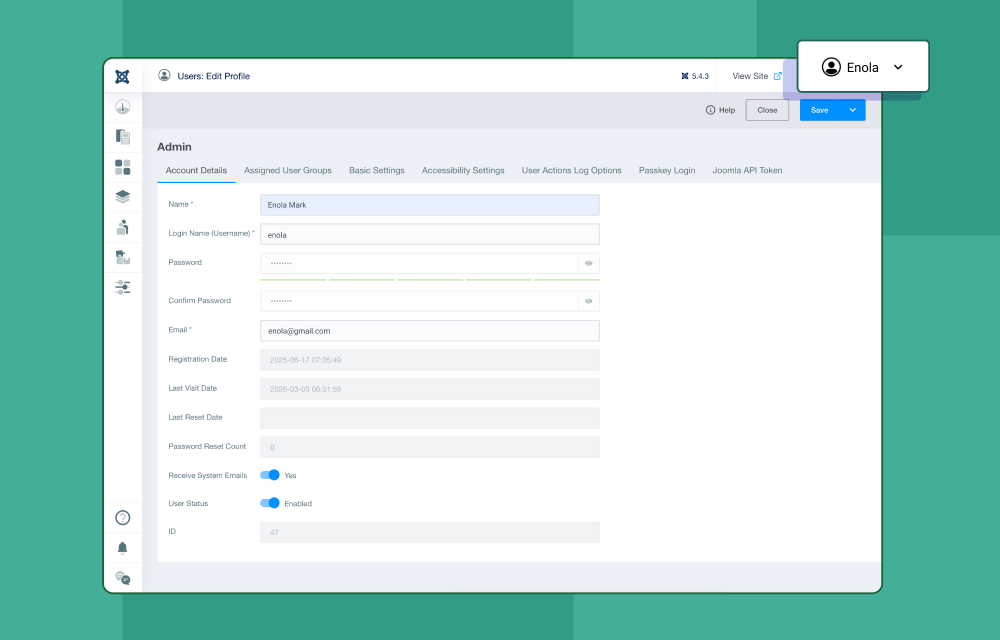Viewport: 1000px width, 640px height.
Task: Show the Password field with the eye icon
Action: click(x=589, y=263)
